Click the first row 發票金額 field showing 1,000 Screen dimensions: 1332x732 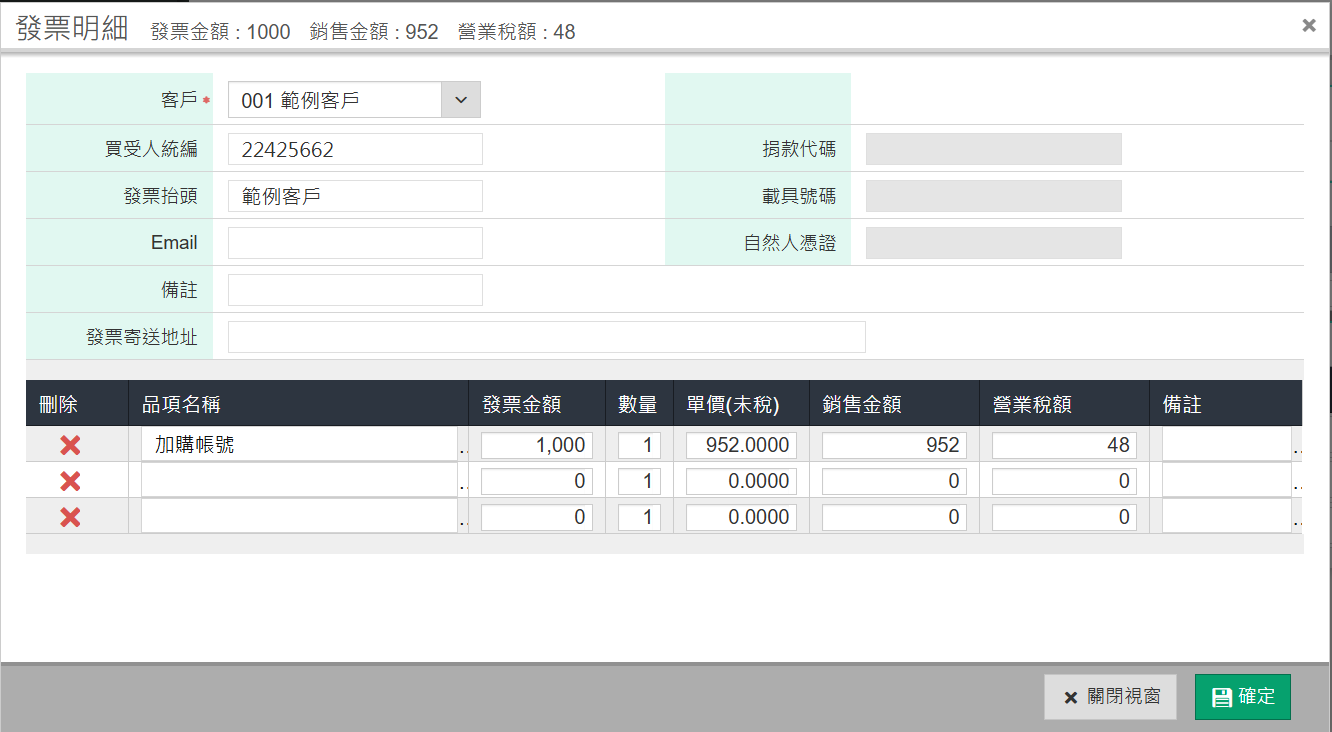pos(537,446)
